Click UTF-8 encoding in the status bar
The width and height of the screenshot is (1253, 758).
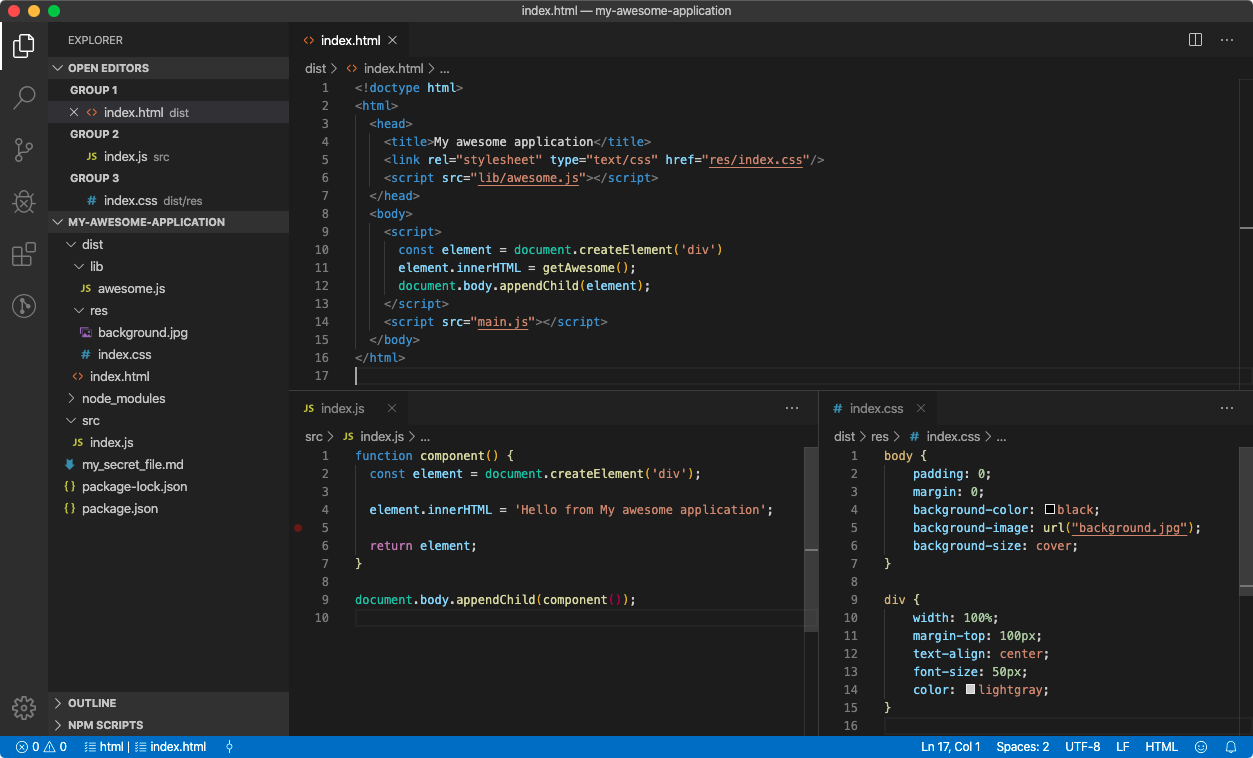click(1082, 746)
